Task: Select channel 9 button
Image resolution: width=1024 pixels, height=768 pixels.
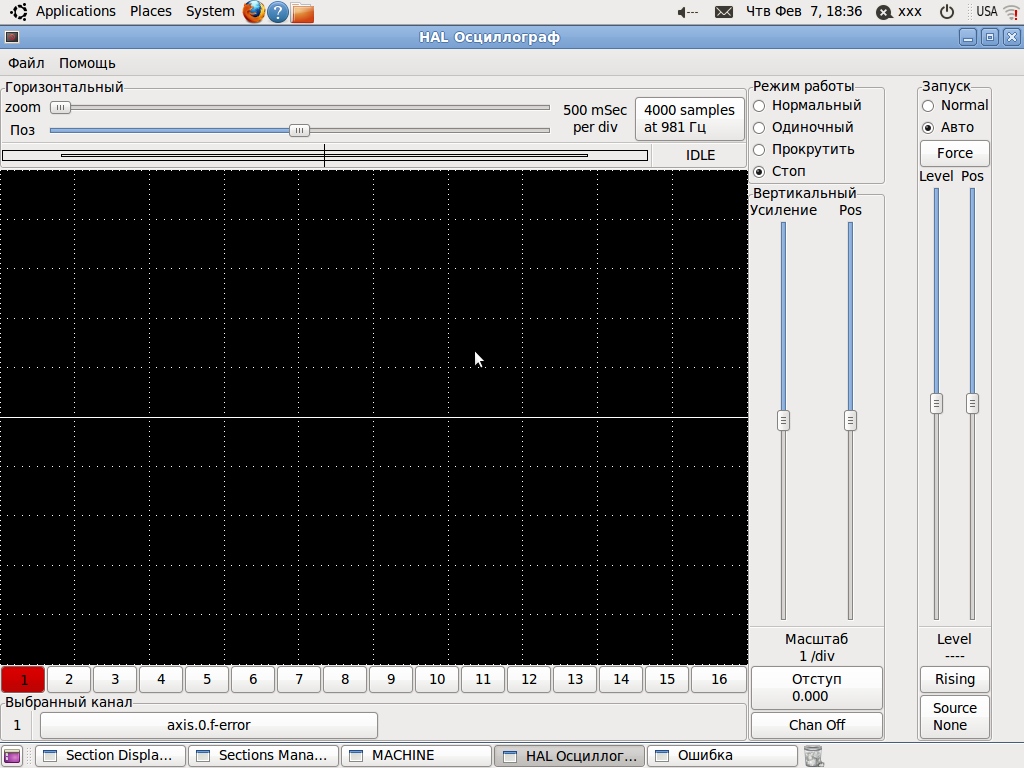Action: click(391, 679)
